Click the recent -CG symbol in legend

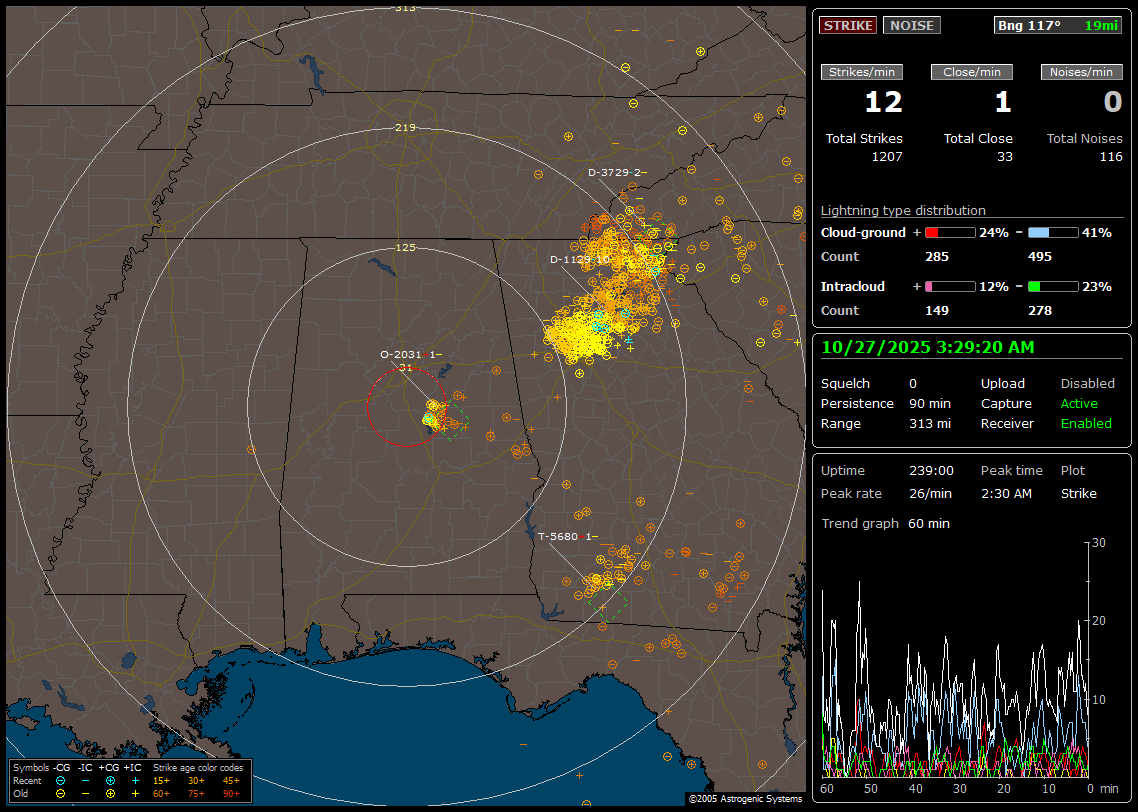point(61,780)
